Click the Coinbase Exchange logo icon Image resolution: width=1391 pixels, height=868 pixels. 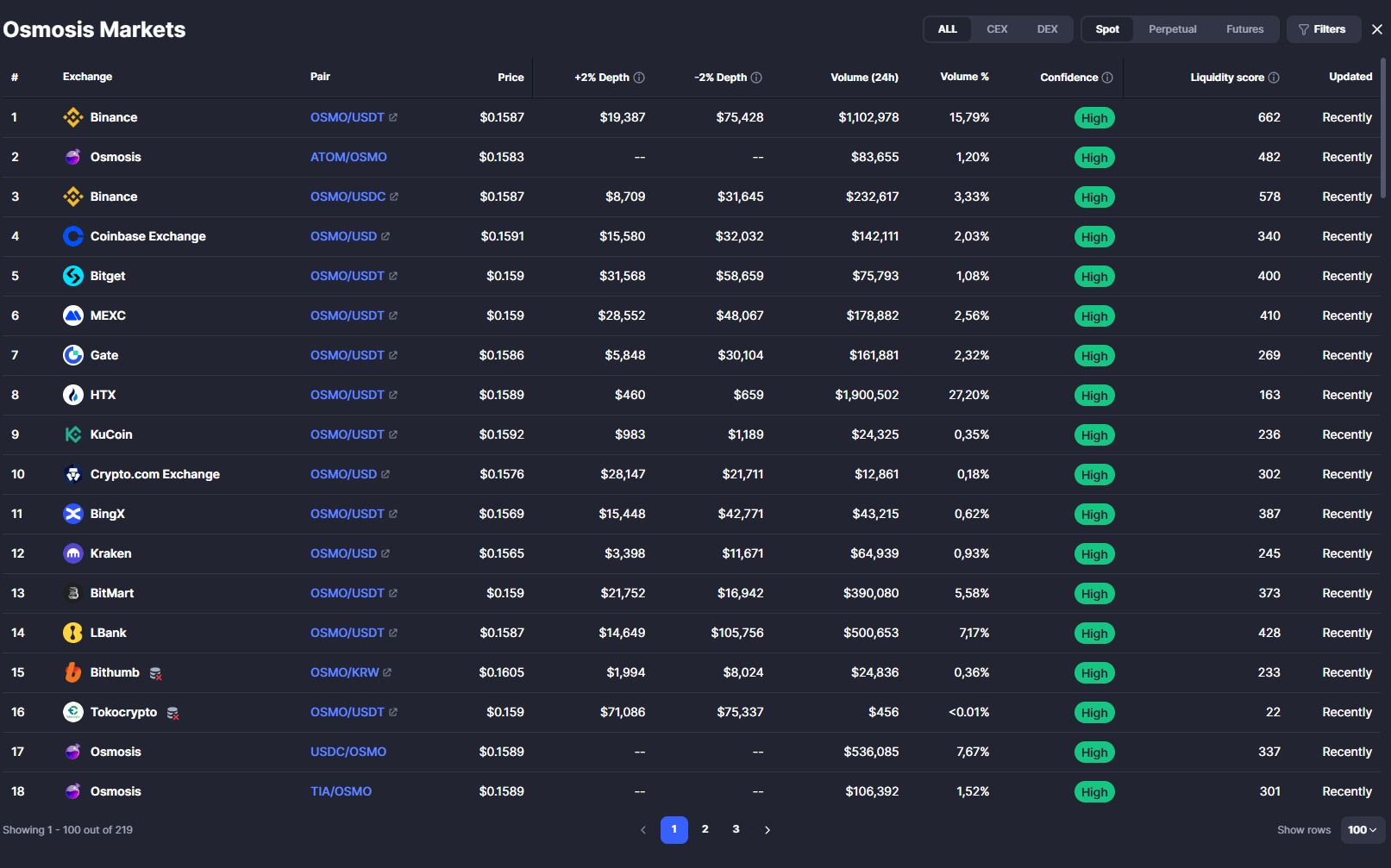(x=73, y=236)
